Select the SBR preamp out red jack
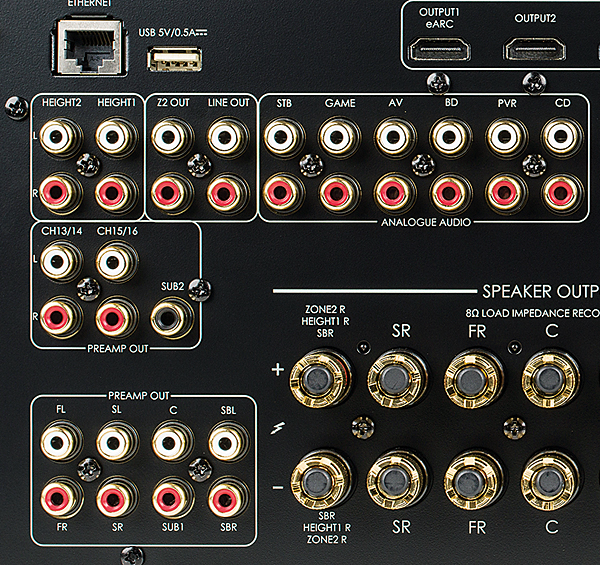Screen dimensions: 600x565 point(228,498)
